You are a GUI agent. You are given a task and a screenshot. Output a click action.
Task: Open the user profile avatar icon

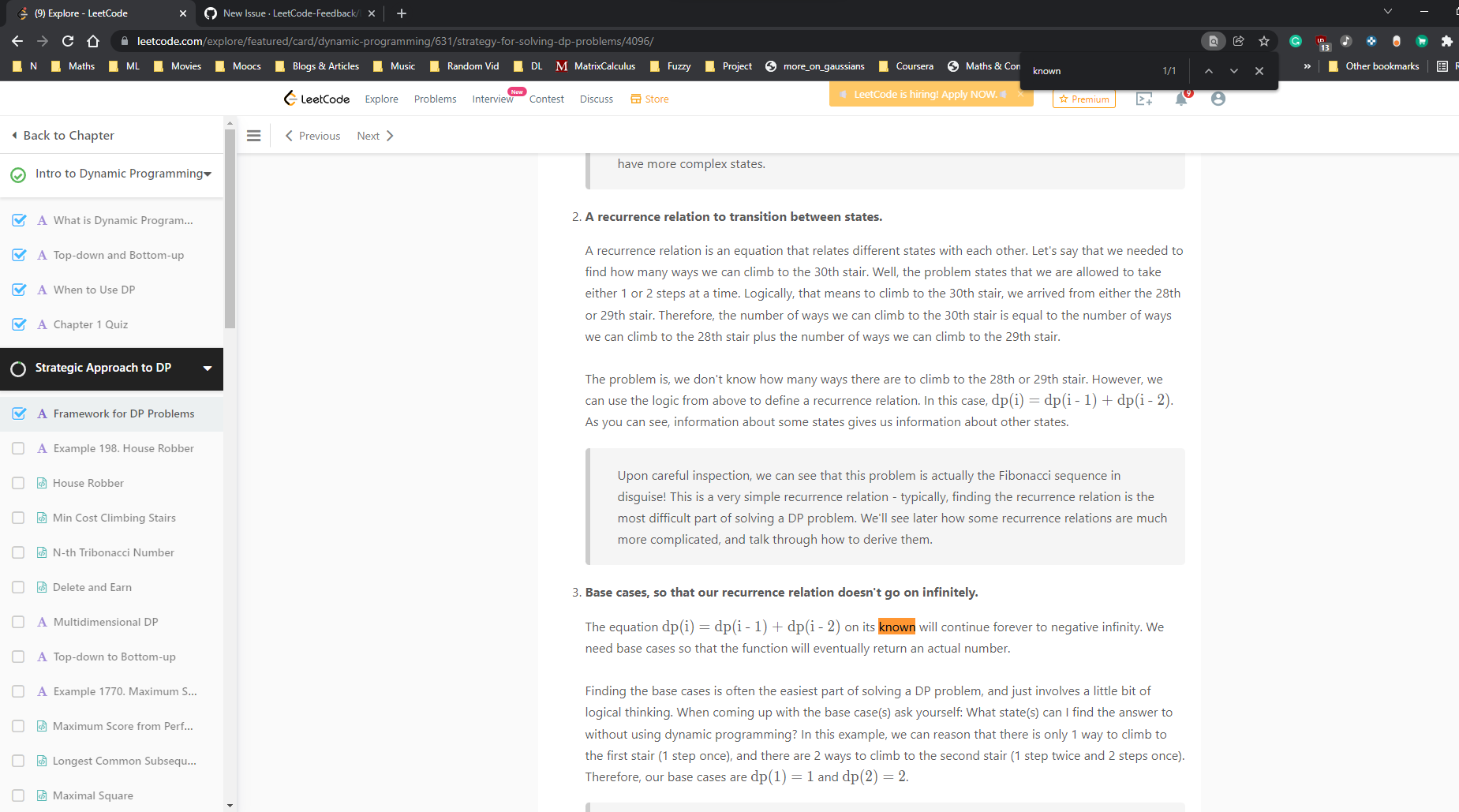[x=1218, y=99]
